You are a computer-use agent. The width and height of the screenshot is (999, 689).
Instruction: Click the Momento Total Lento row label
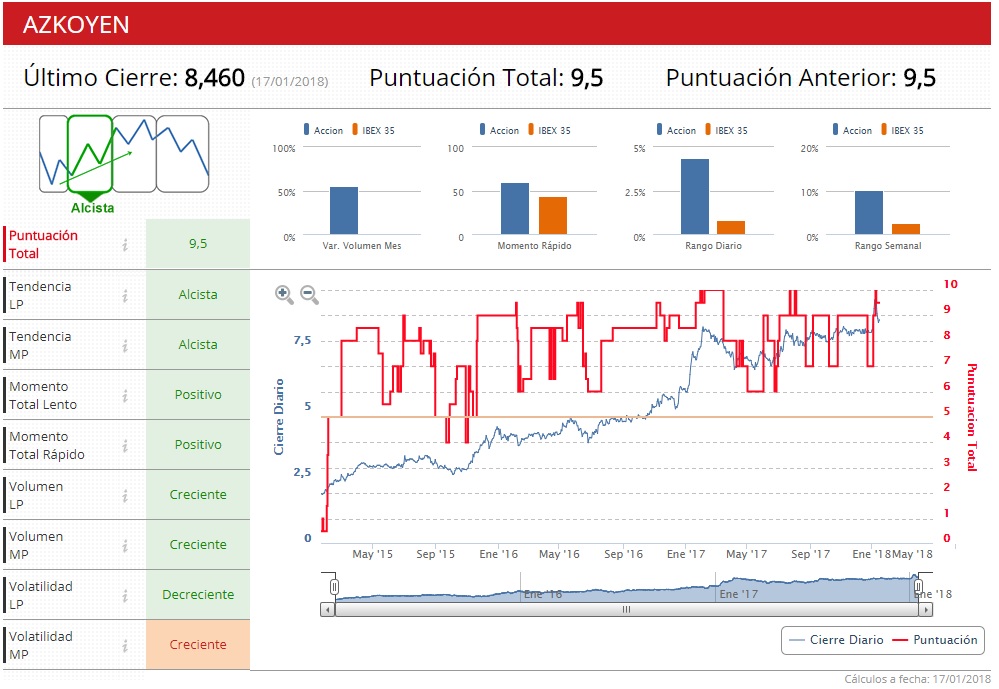point(43,395)
